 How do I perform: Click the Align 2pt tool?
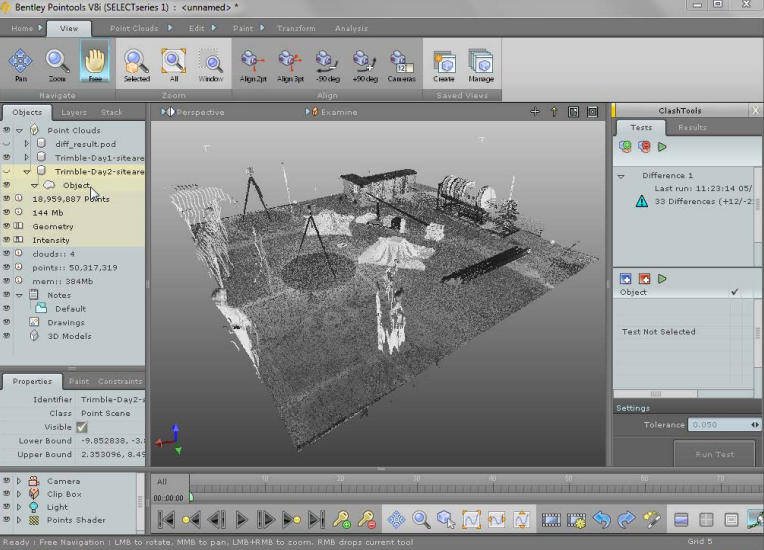pos(253,66)
